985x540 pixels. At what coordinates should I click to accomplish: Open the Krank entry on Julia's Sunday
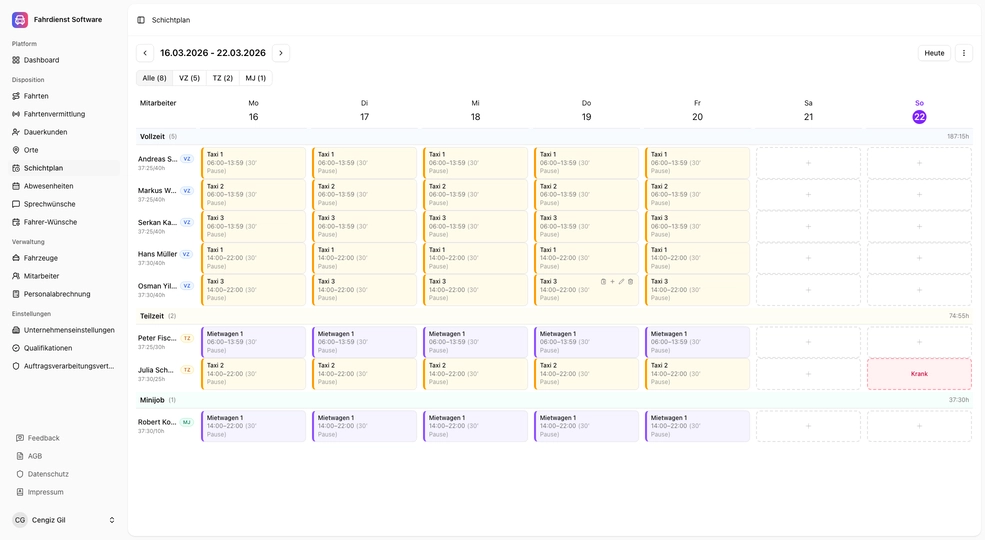click(x=919, y=374)
